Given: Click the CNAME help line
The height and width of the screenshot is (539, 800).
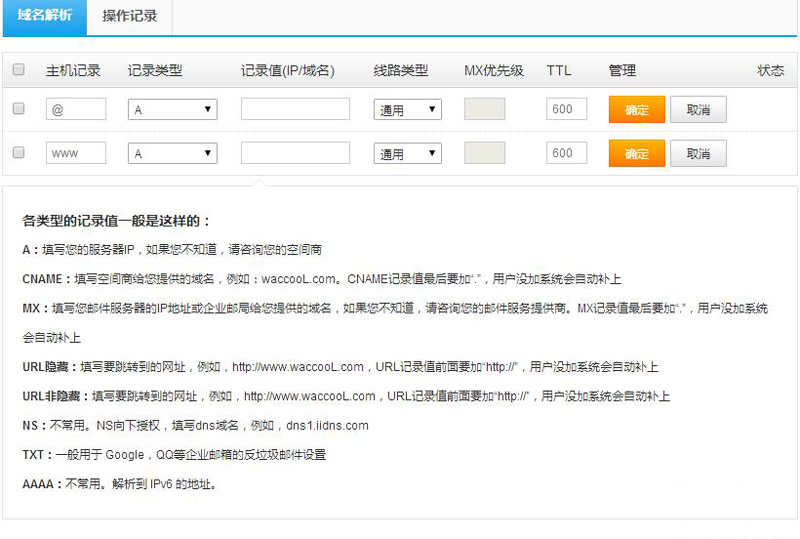Looking at the screenshot, I should tap(321, 279).
